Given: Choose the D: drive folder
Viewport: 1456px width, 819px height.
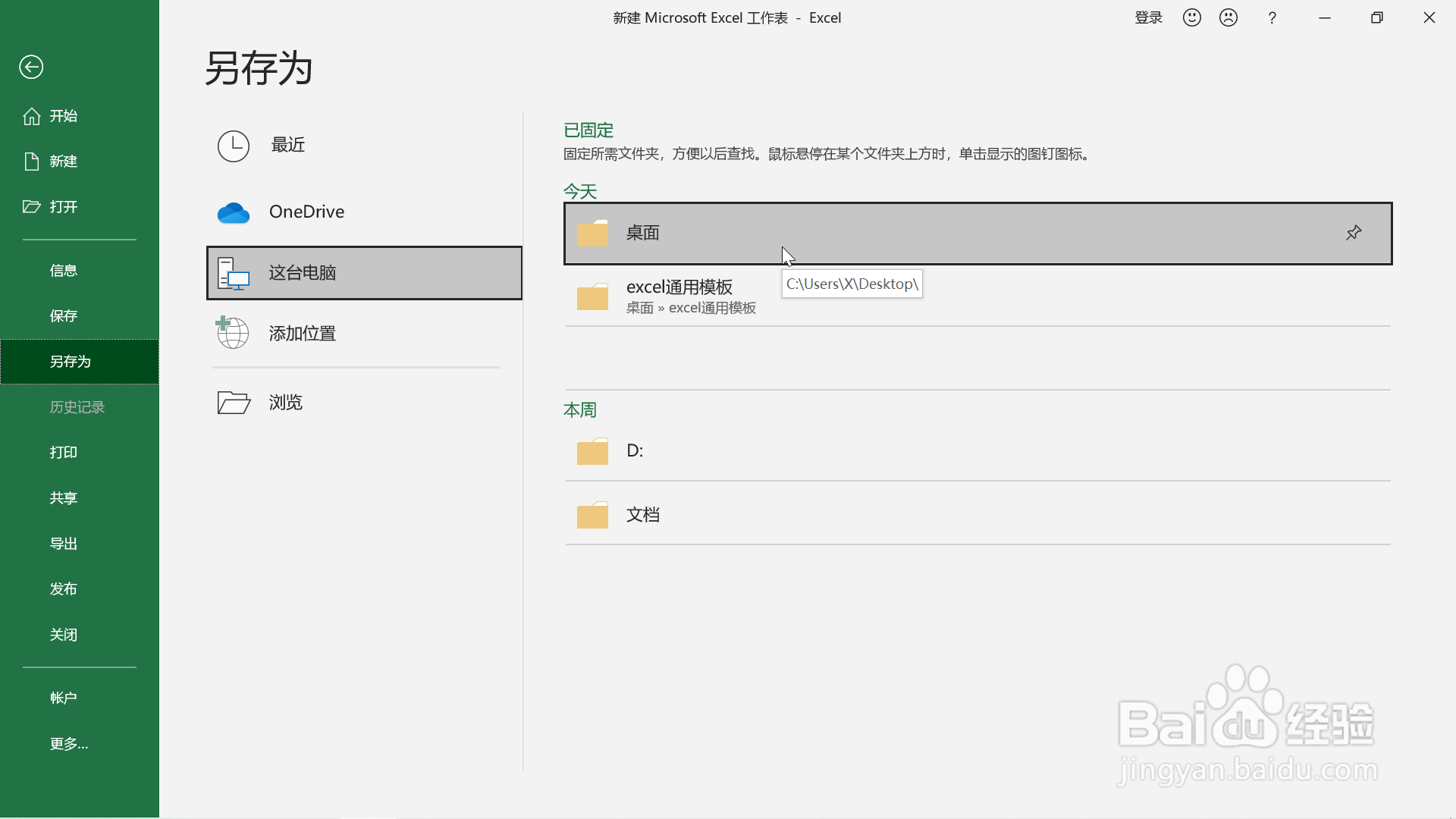Looking at the screenshot, I should (x=635, y=451).
